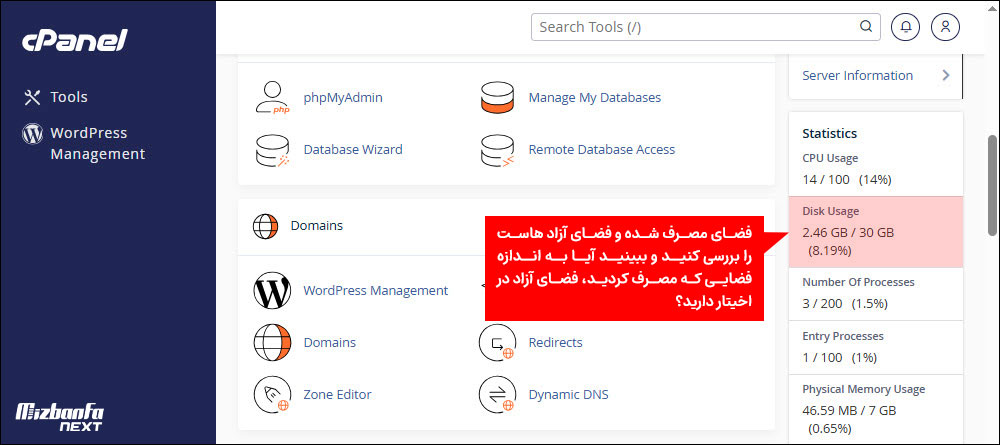1000x445 pixels.
Task: Click the Server Information link
Action: [x=857, y=75]
